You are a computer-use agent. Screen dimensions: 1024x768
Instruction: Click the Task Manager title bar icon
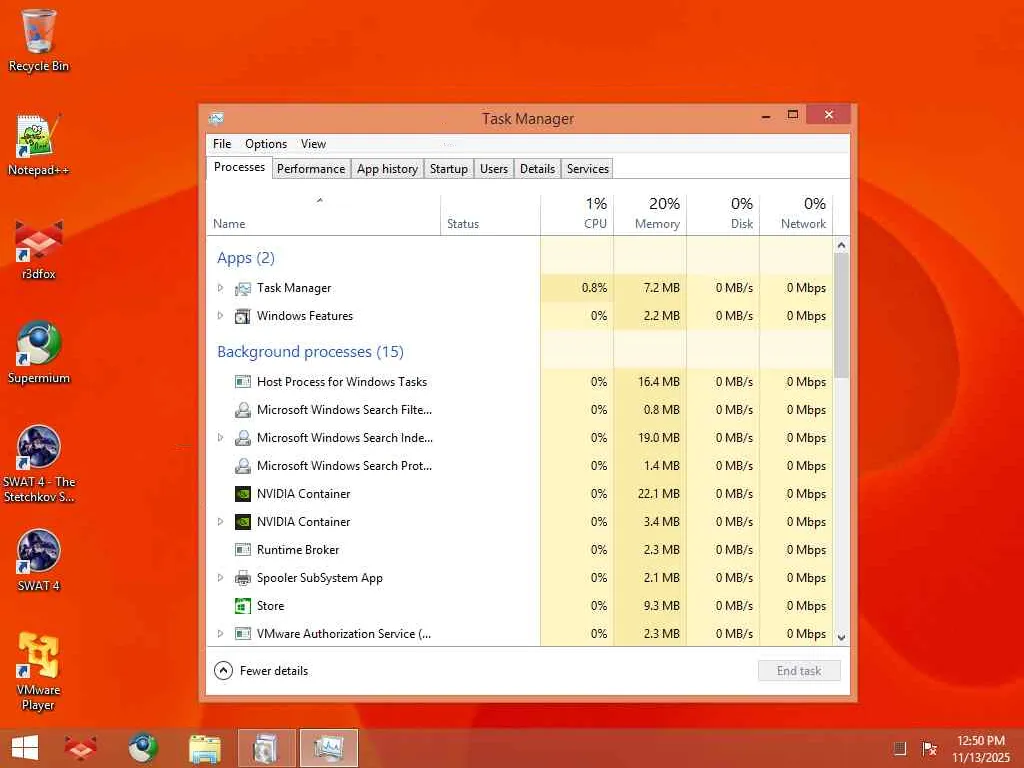click(x=216, y=118)
